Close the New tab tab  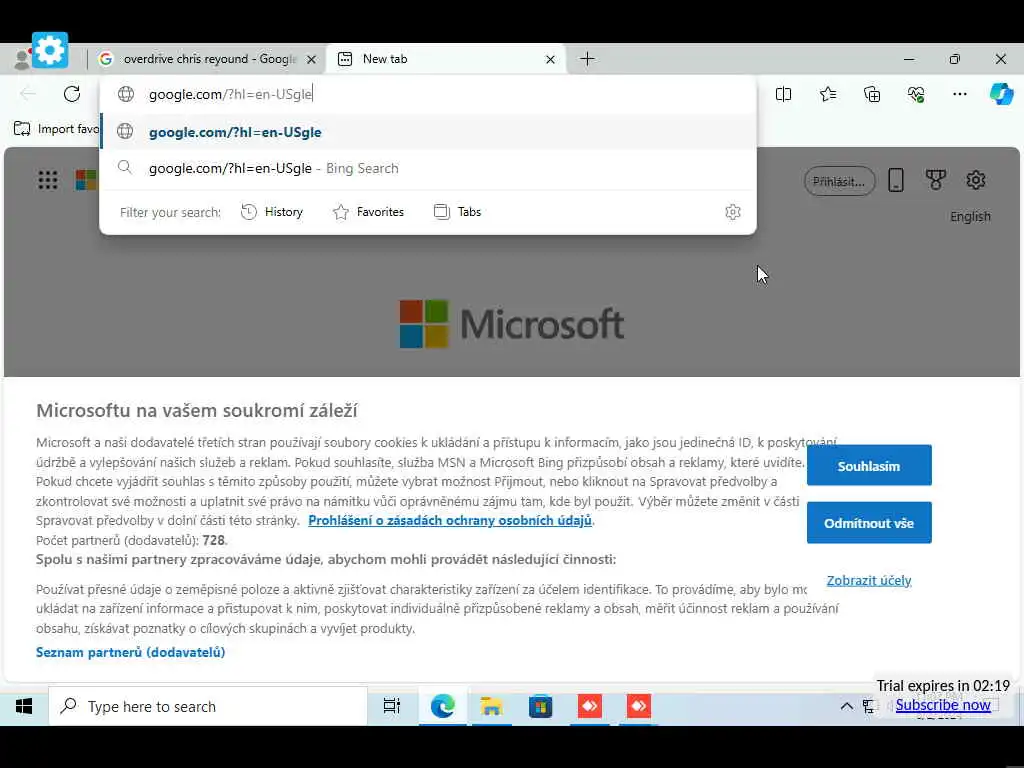(x=551, y=59)
